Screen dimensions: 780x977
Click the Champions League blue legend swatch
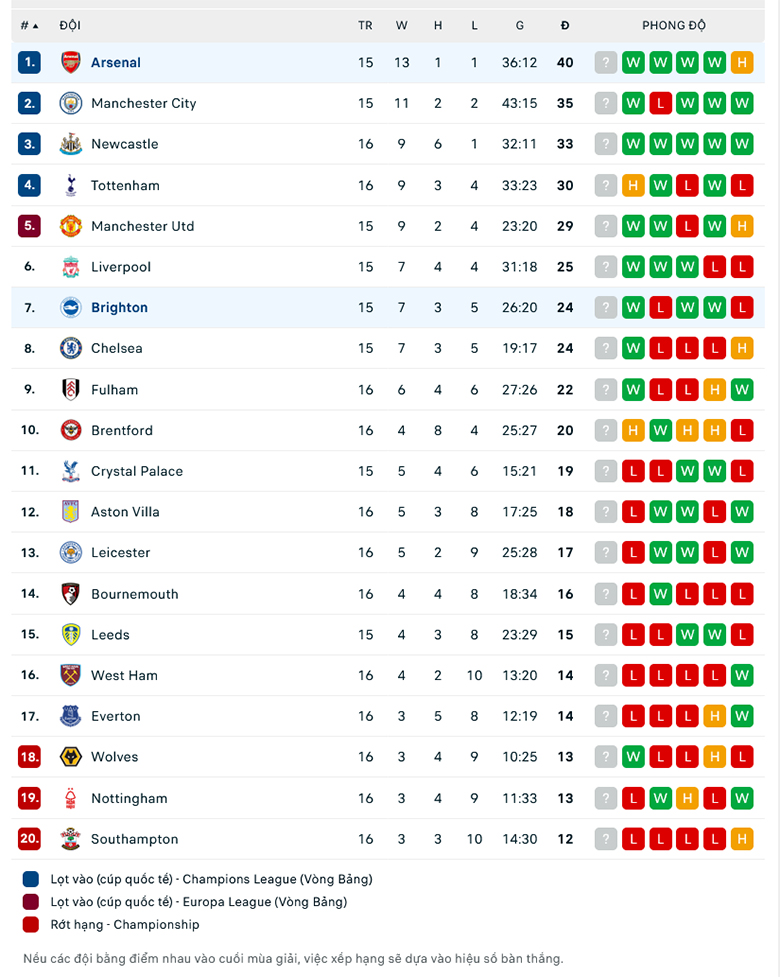(x=31, y=879)
